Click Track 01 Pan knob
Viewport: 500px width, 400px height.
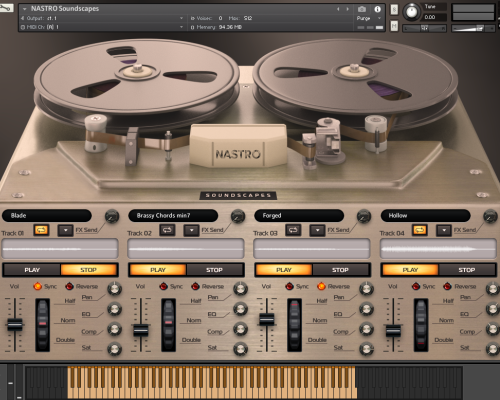click(114, 289)
